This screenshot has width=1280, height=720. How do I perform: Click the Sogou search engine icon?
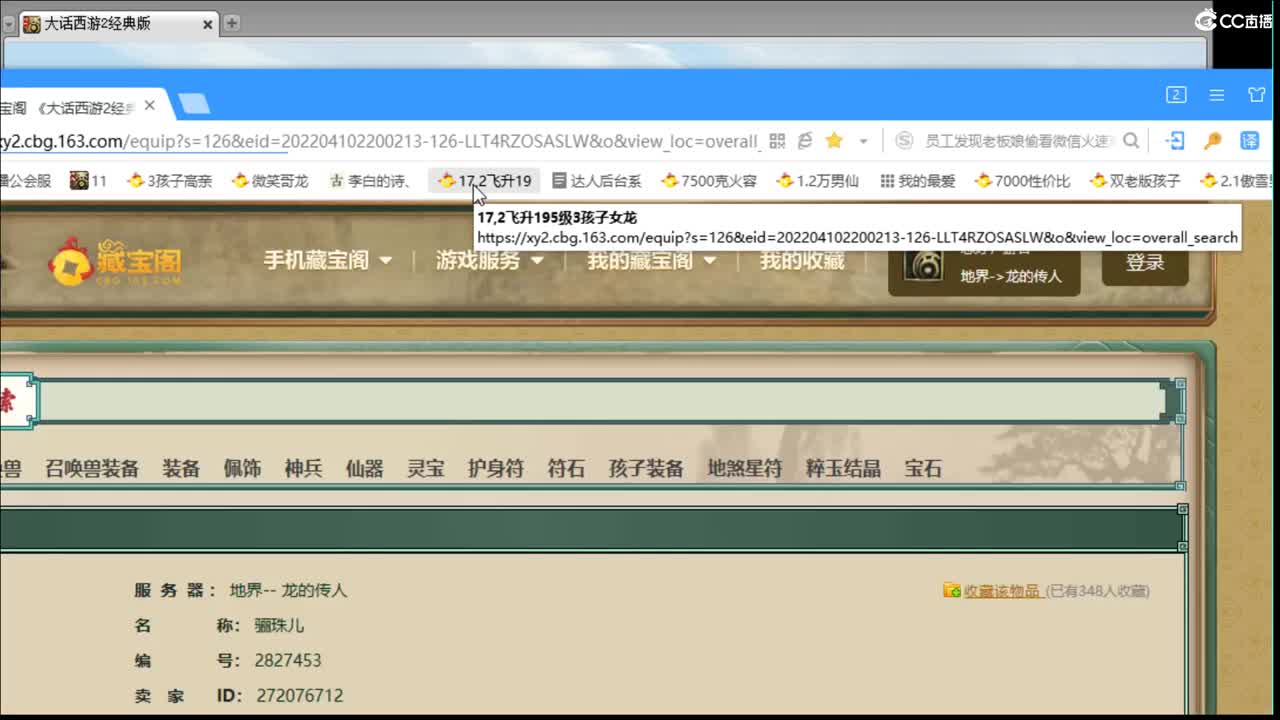click(x=903, y=141)
